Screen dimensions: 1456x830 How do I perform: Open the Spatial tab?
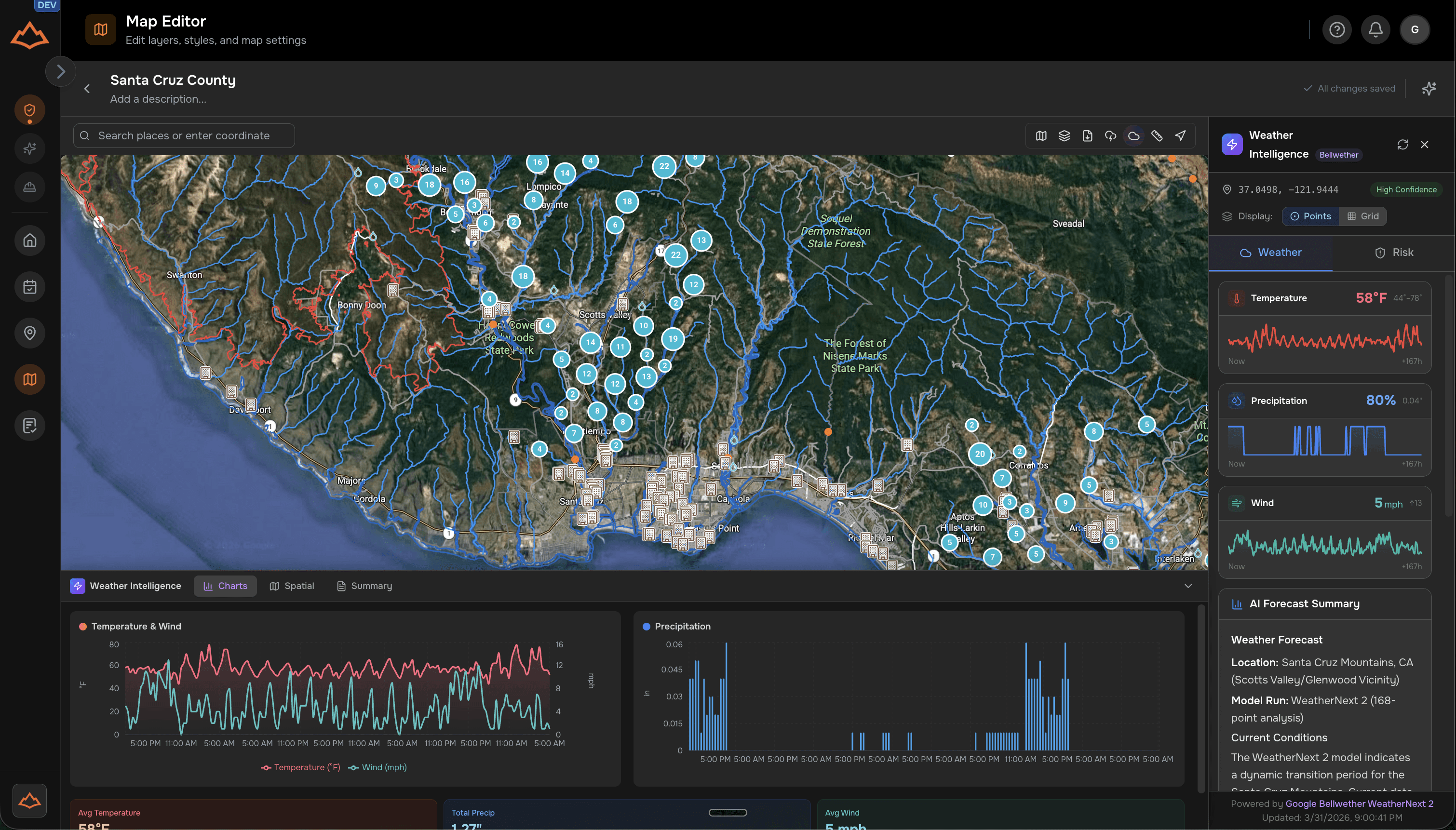(x=292, y=586)
